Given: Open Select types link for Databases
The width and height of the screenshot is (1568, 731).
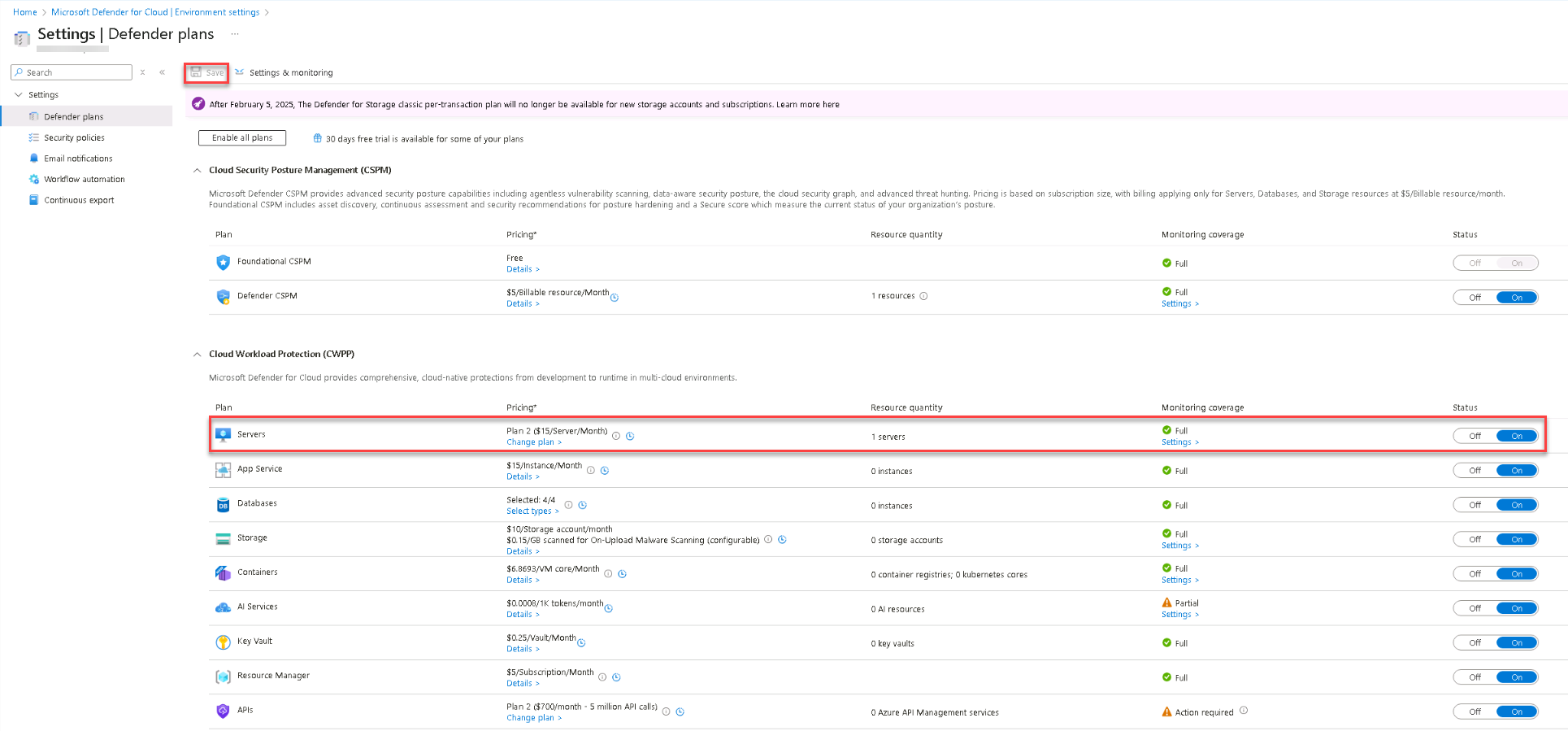Looking at the screenshot, I should pyautogui.click(x=532, y=511).
